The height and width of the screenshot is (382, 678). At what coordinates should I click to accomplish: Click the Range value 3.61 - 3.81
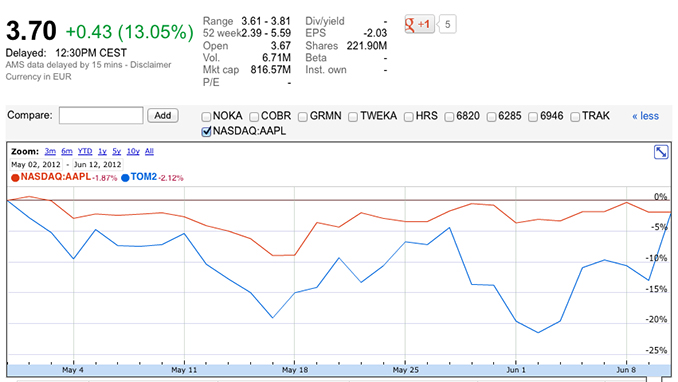click(x=266, y=21)
